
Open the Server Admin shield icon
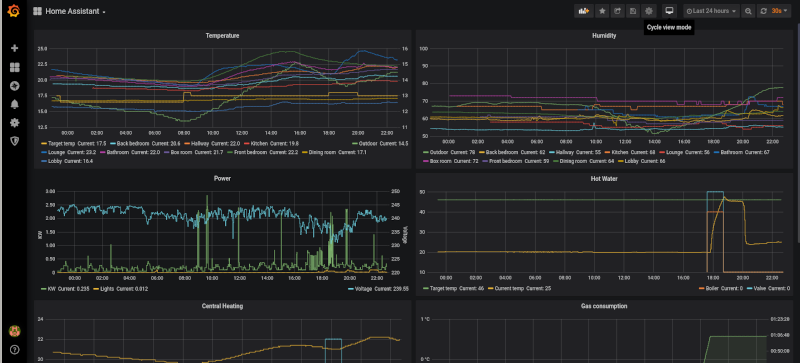(x=15, y=141)
